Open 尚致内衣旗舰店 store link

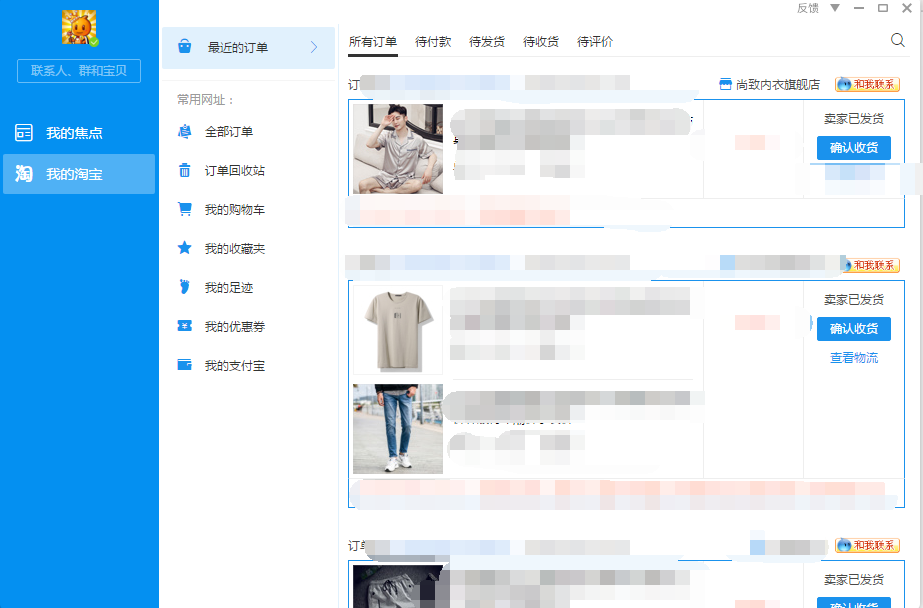pyautogui.click(x=778, y=85)
